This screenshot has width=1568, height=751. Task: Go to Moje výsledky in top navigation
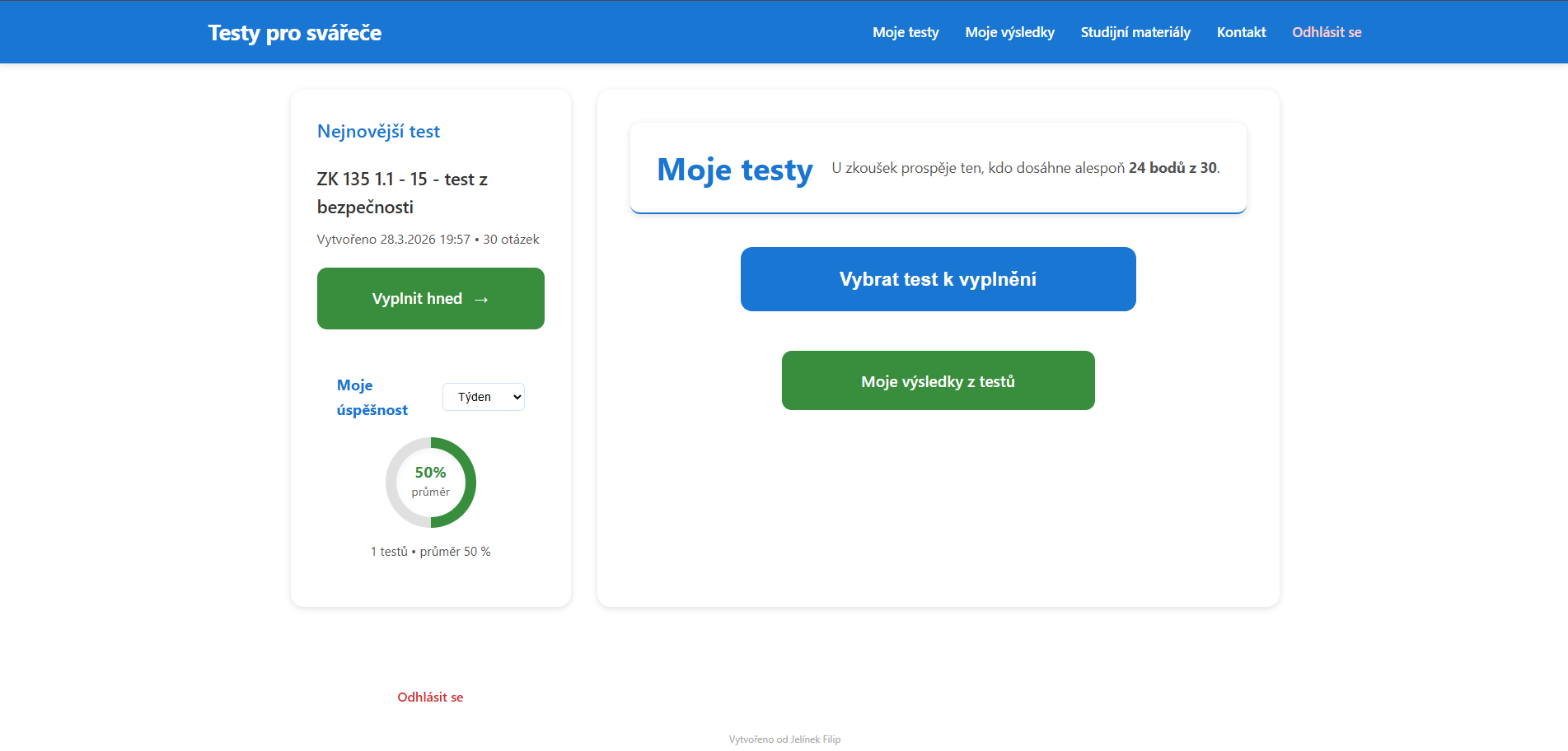(1009, 32)
